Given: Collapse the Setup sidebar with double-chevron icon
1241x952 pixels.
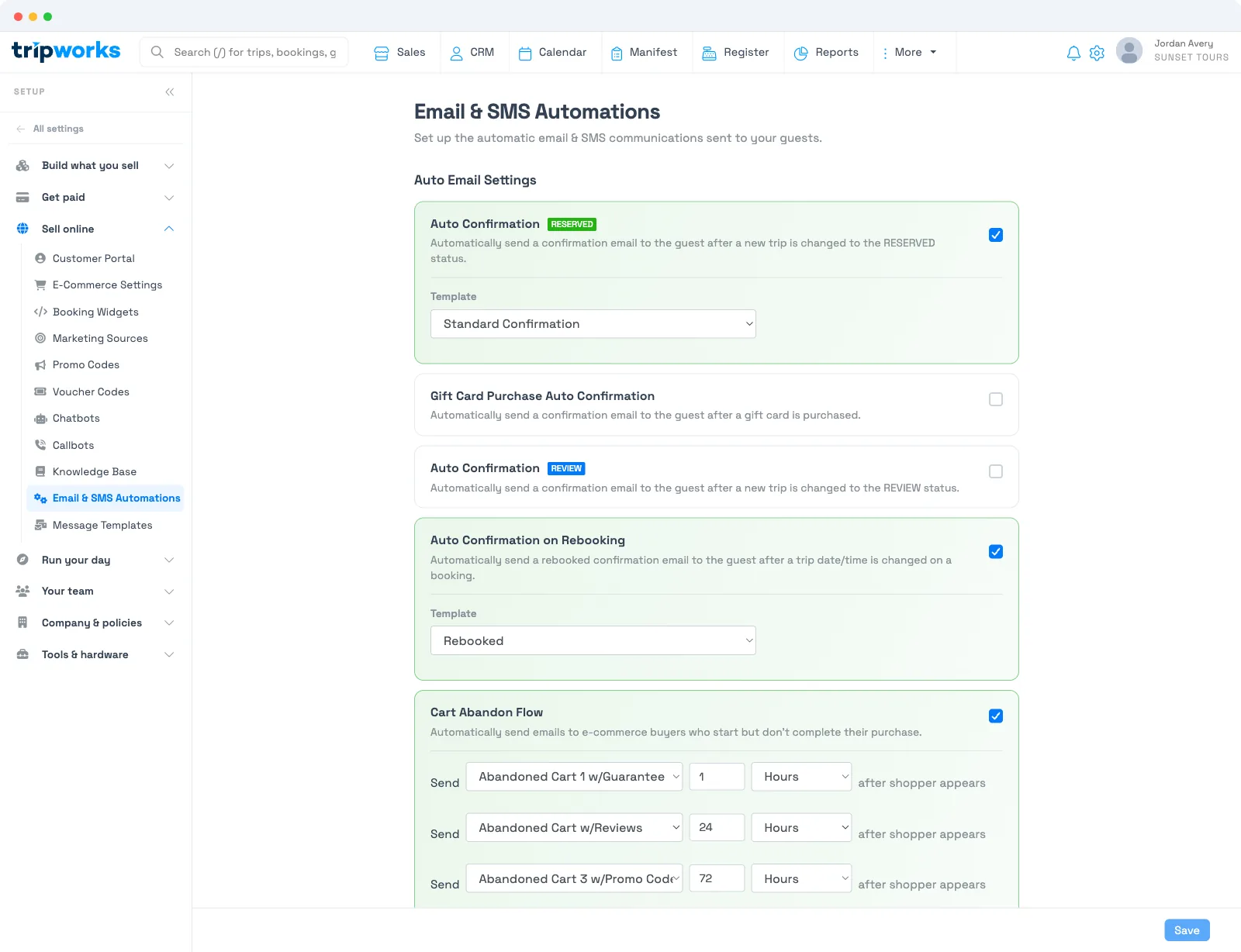Looking at the screenshot, I should pyautogui.click(x=169, y=91).
